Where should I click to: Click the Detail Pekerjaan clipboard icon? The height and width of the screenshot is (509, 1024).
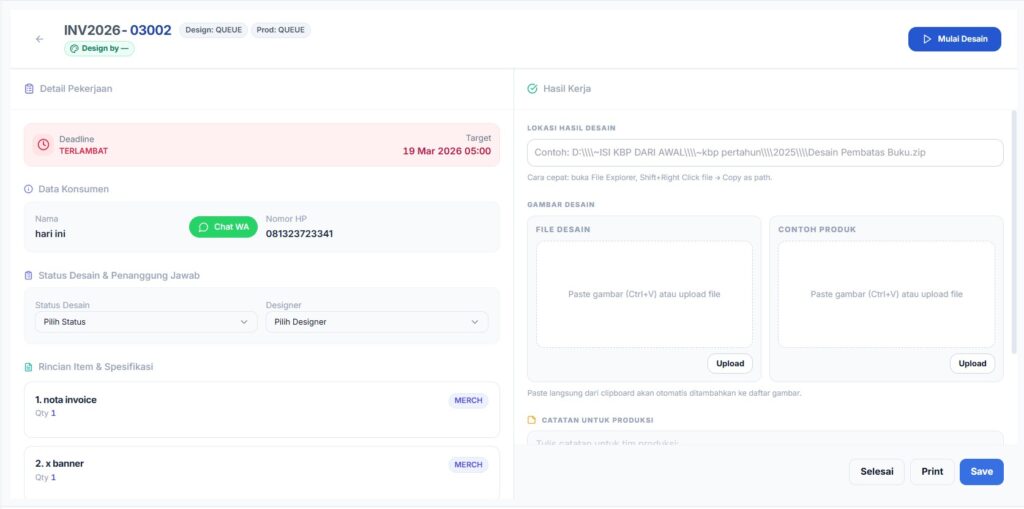29,89
